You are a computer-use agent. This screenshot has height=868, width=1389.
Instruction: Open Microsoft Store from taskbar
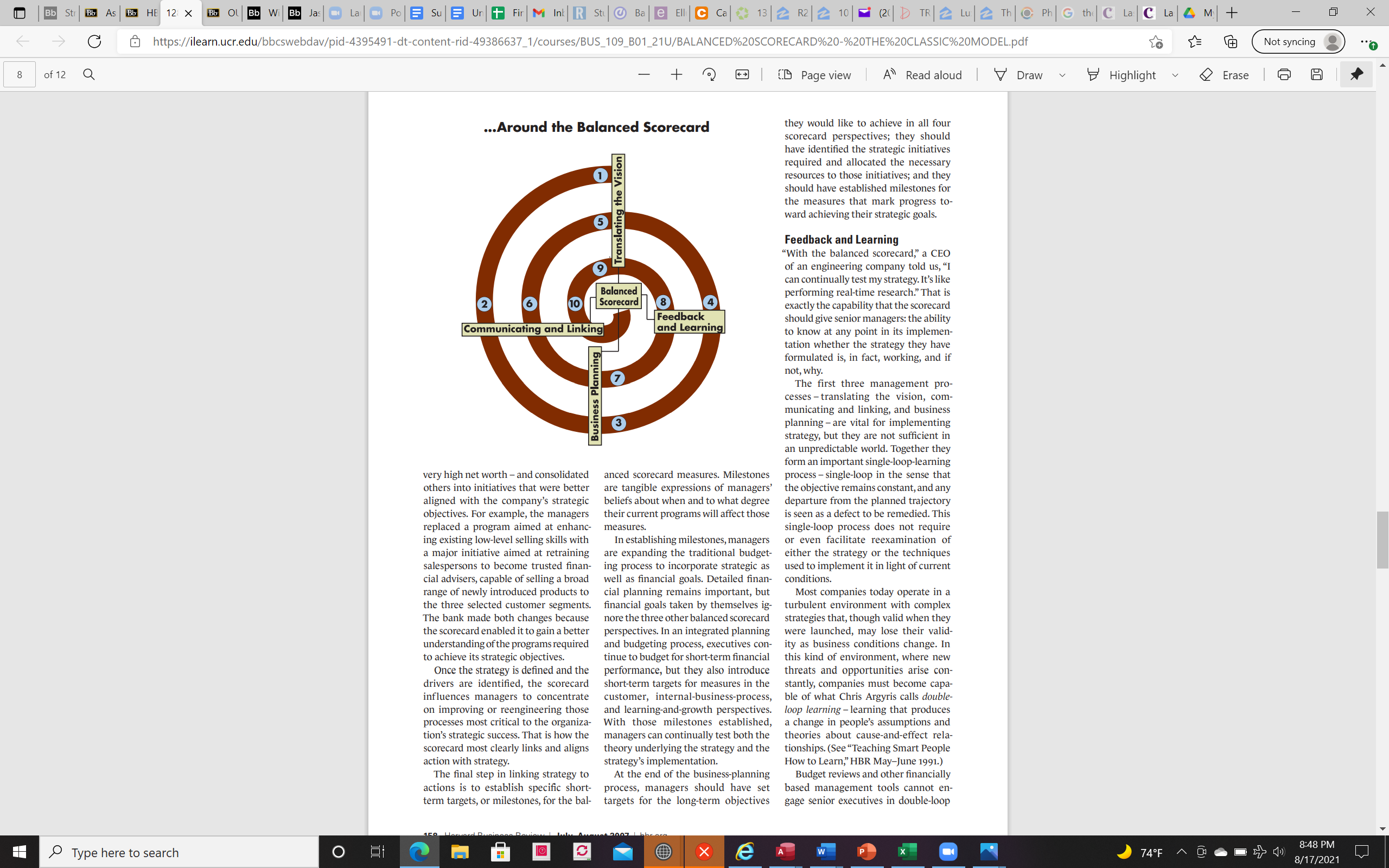(500, 852)
